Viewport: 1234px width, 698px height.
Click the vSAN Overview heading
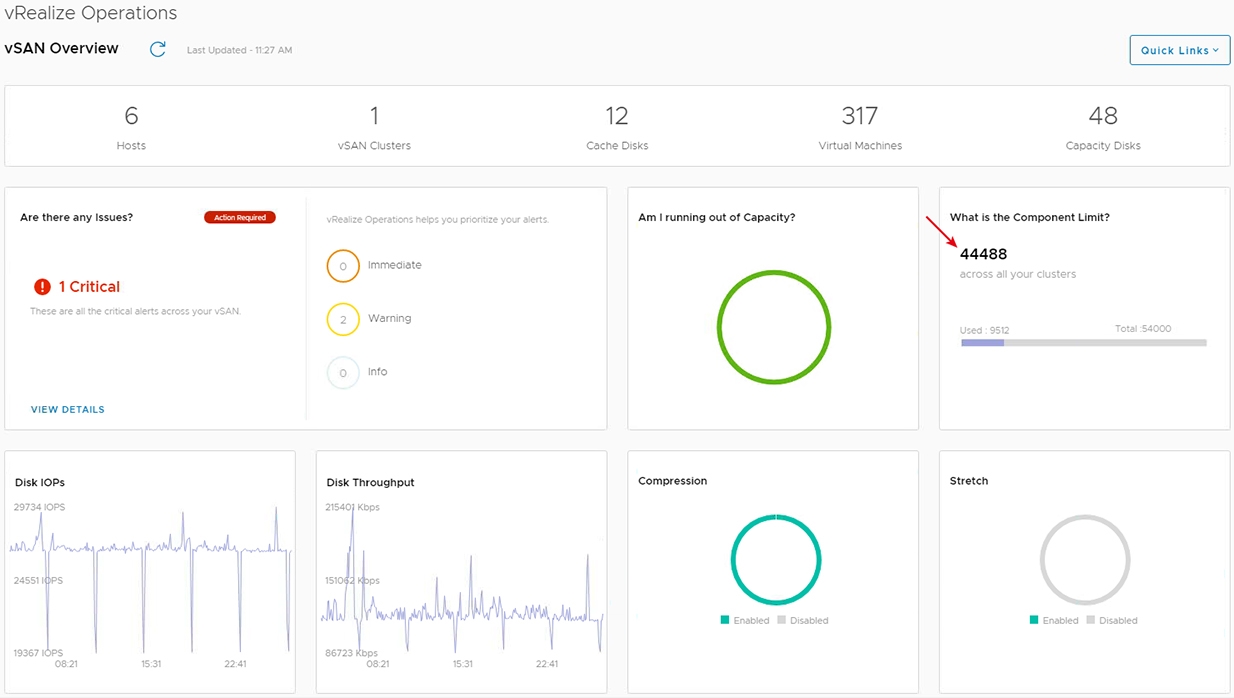coord(61,48)
